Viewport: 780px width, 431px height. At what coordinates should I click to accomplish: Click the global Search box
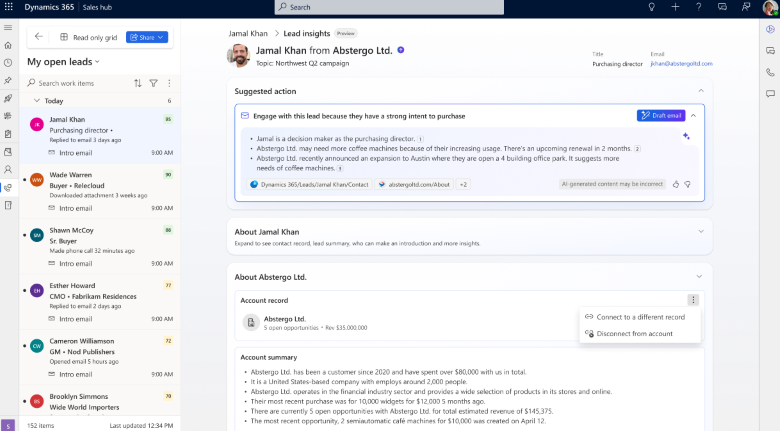(x=389, y=7)
